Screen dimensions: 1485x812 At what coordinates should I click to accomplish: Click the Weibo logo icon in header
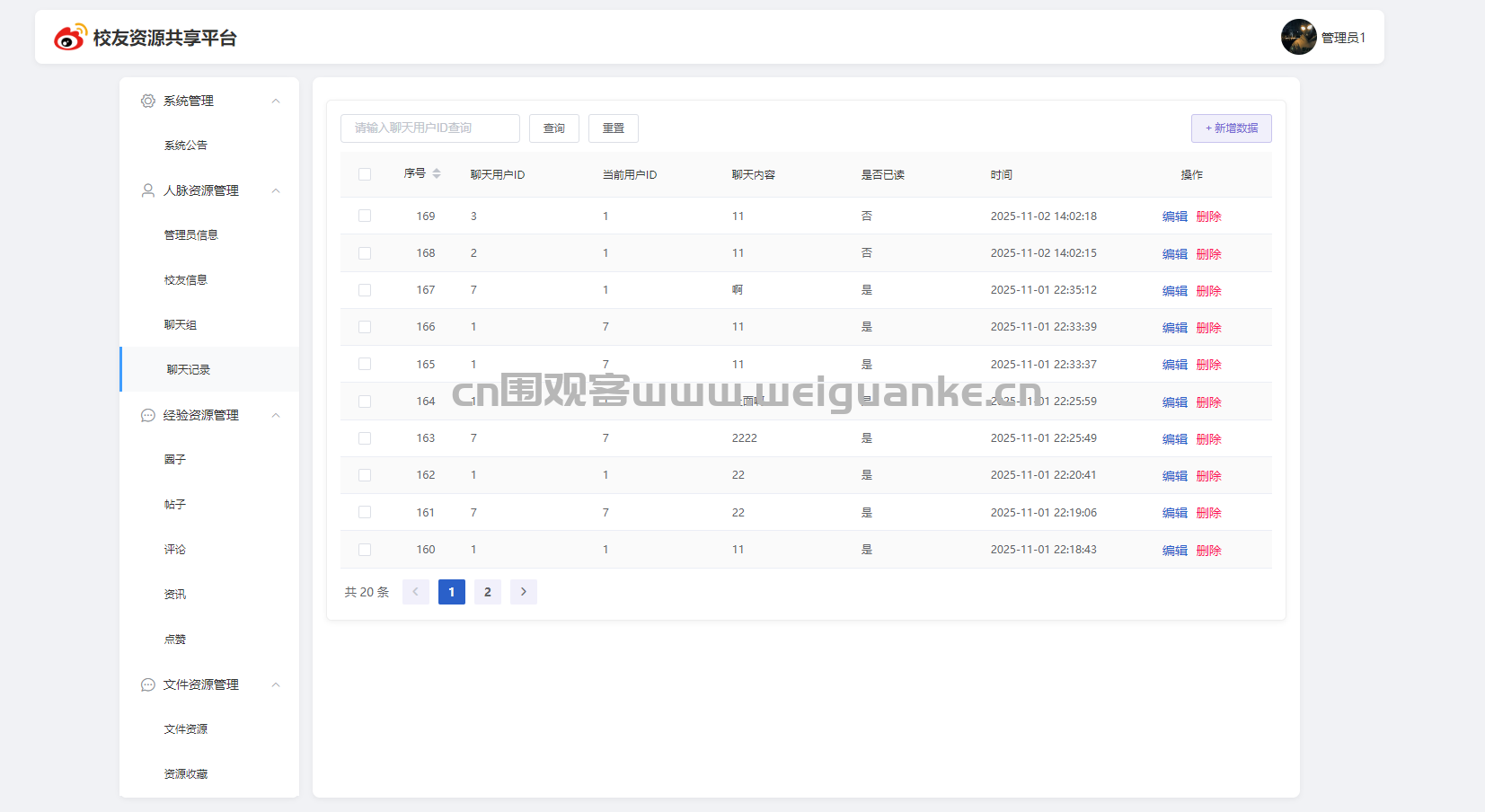pyautogui.click(x=70, y=38)
